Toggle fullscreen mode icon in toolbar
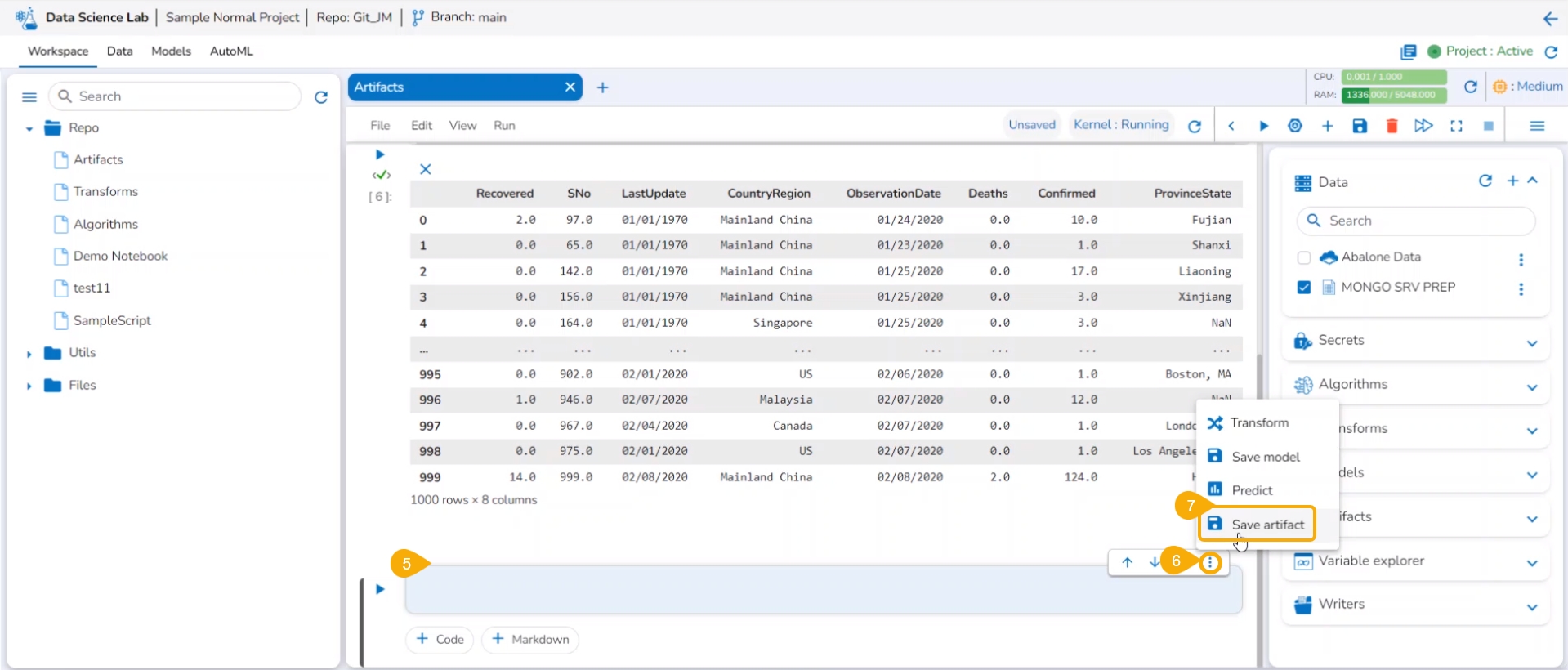 pos(1456,126)
